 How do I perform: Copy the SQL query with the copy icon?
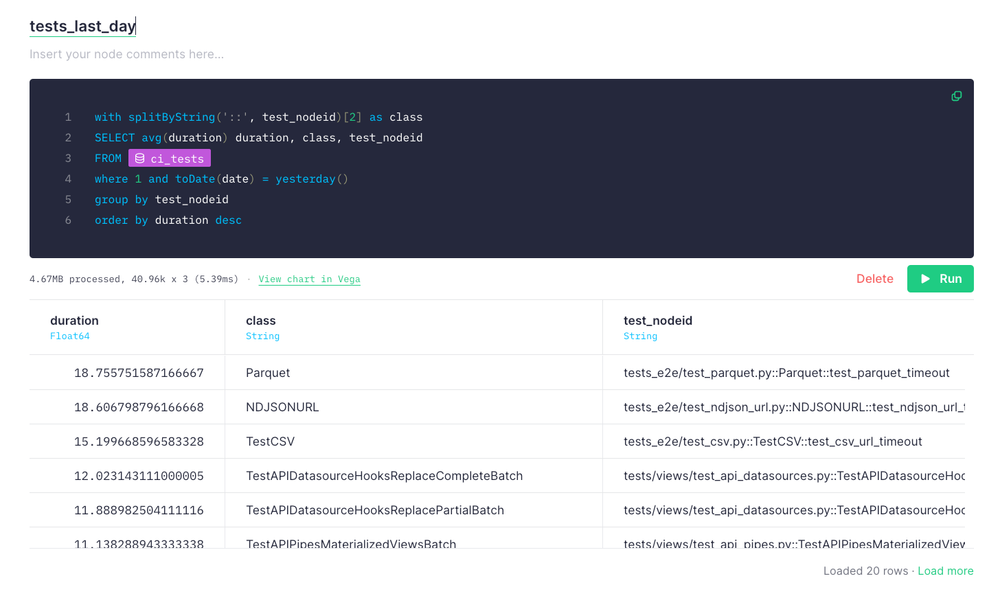(956, 96)
